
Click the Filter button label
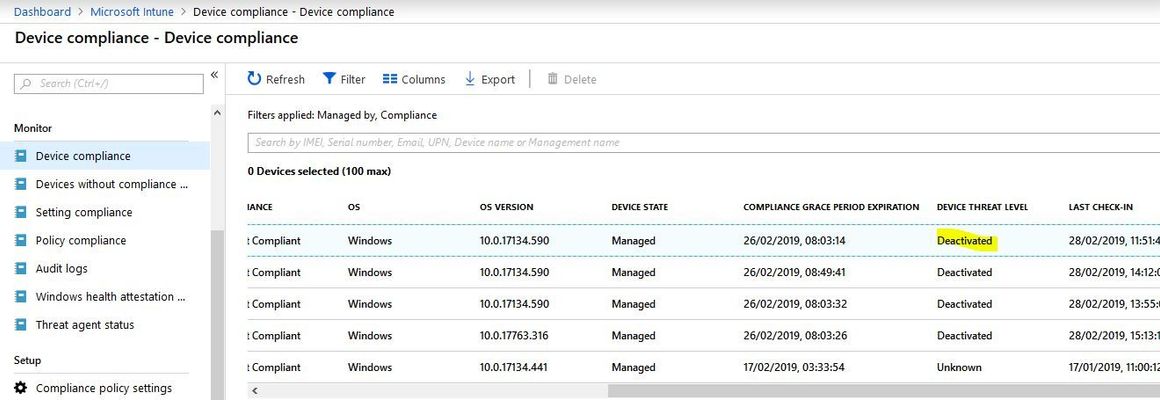pos(353,79)
